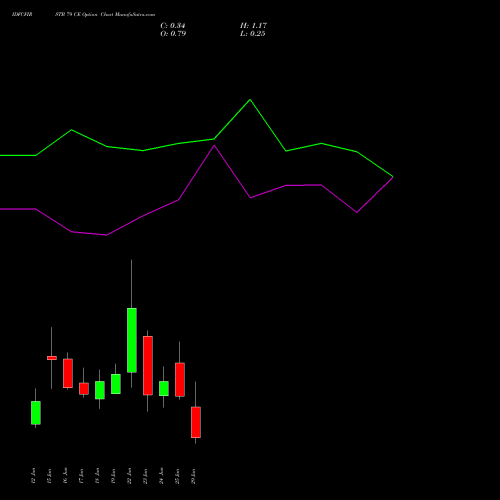Click the low value L: 0.25

coord(253,34)
